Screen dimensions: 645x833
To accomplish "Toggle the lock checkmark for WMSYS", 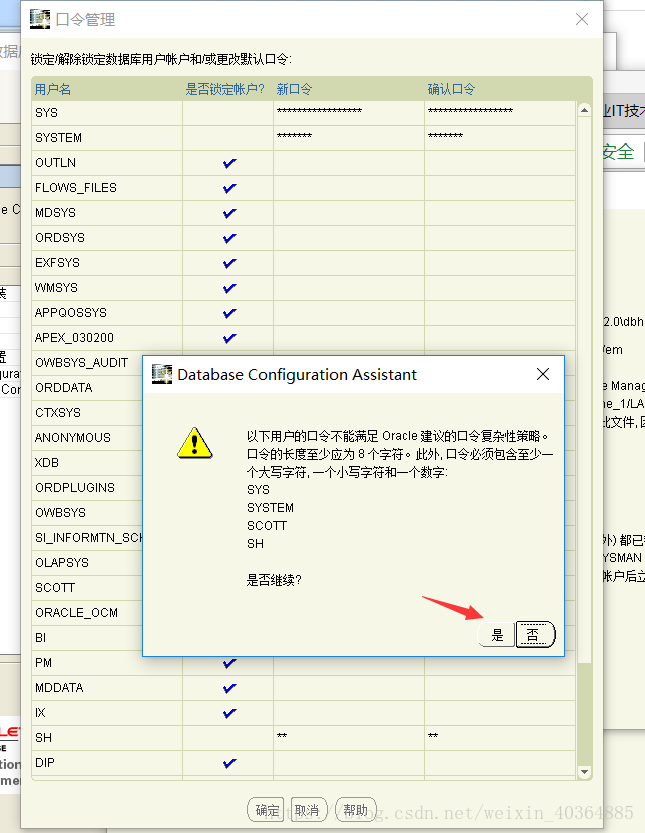I will pos(229,288).
